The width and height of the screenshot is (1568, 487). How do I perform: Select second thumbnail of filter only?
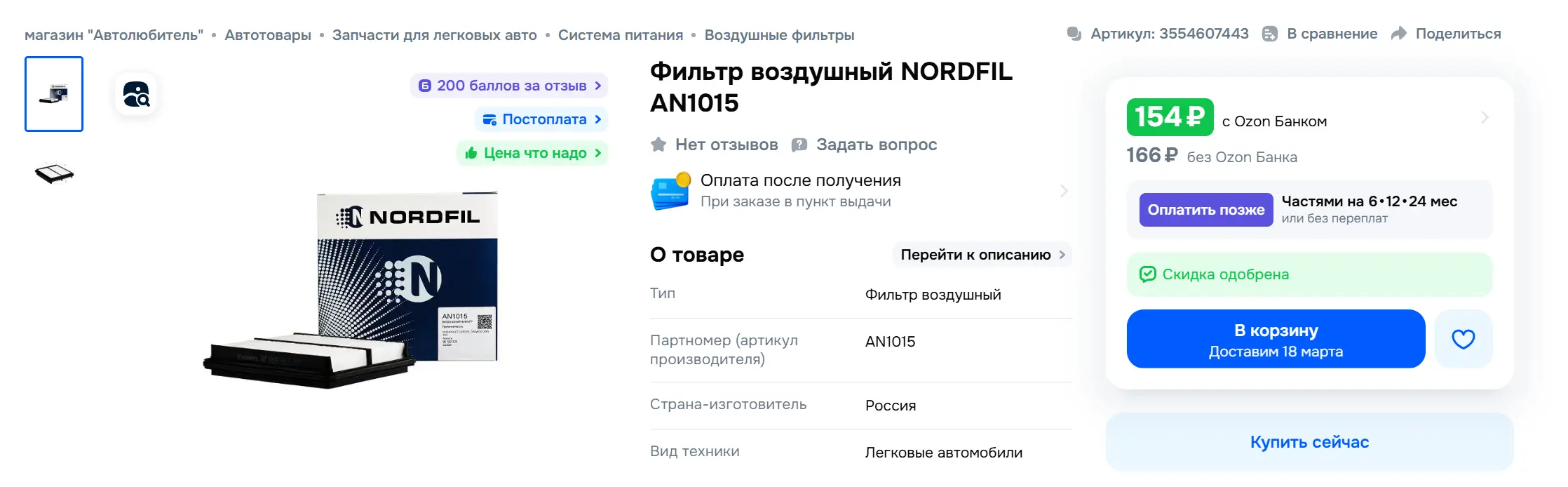[54, 173]
